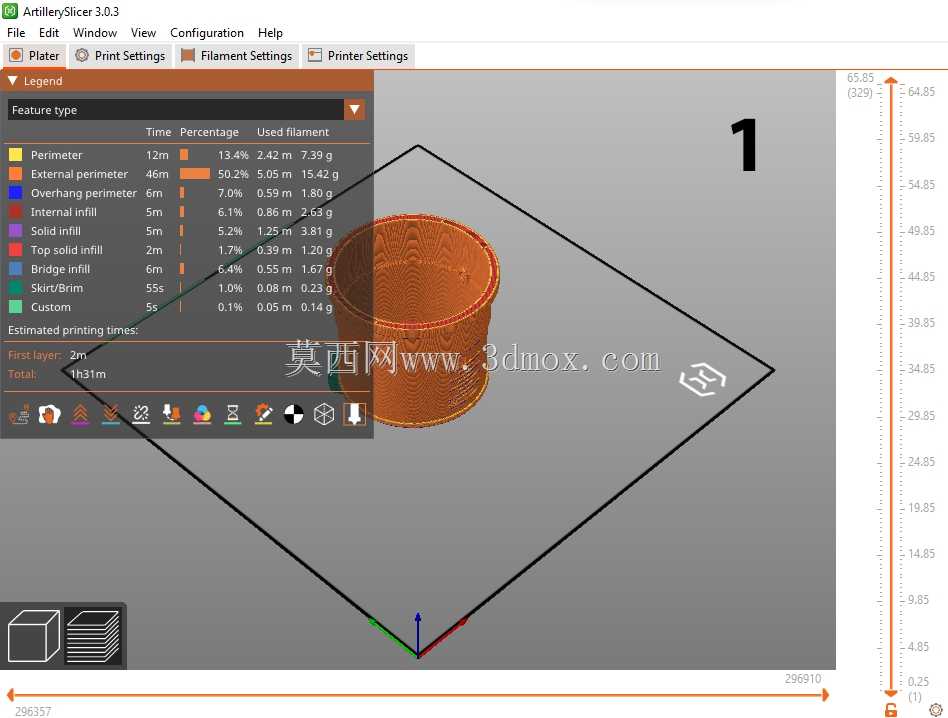Toggle shells cube icon
Screen dimensions: 948x718
324,414
